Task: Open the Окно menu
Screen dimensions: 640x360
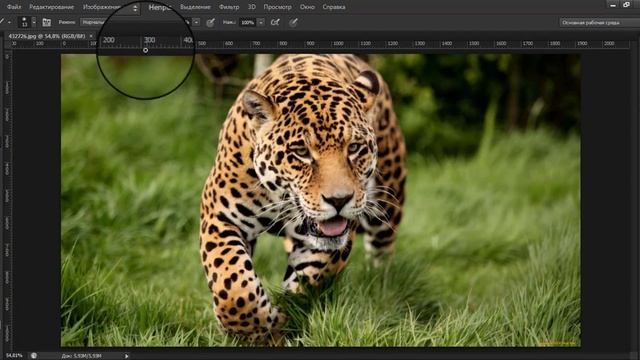Action: [x=307, y=7]
